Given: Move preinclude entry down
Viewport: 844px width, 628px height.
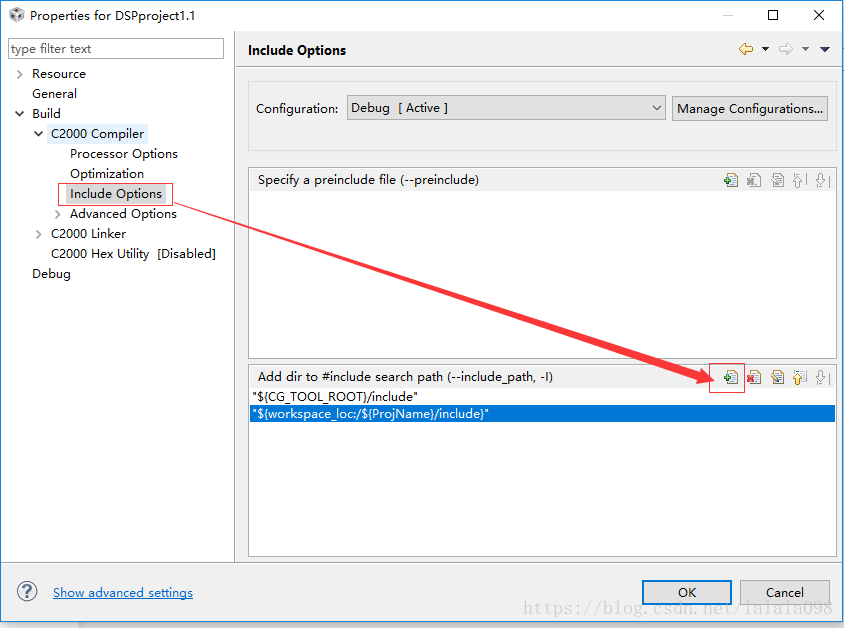Looking at the screenshot, I should pyautogui.click(x=822, y=180).
